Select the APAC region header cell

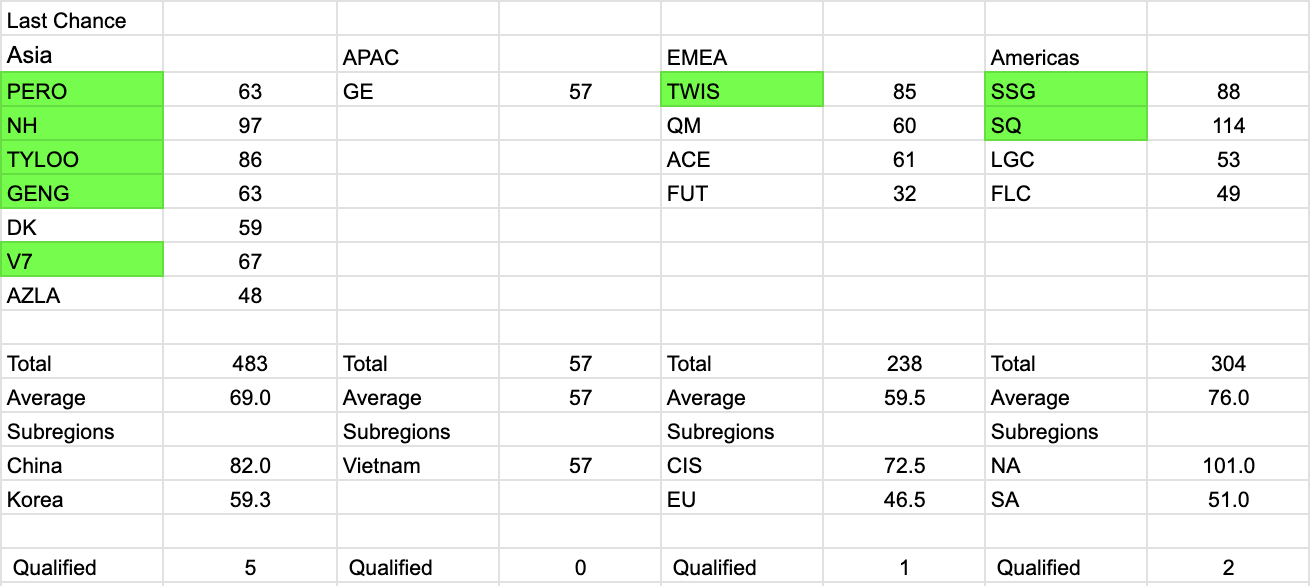coord(418,58)
